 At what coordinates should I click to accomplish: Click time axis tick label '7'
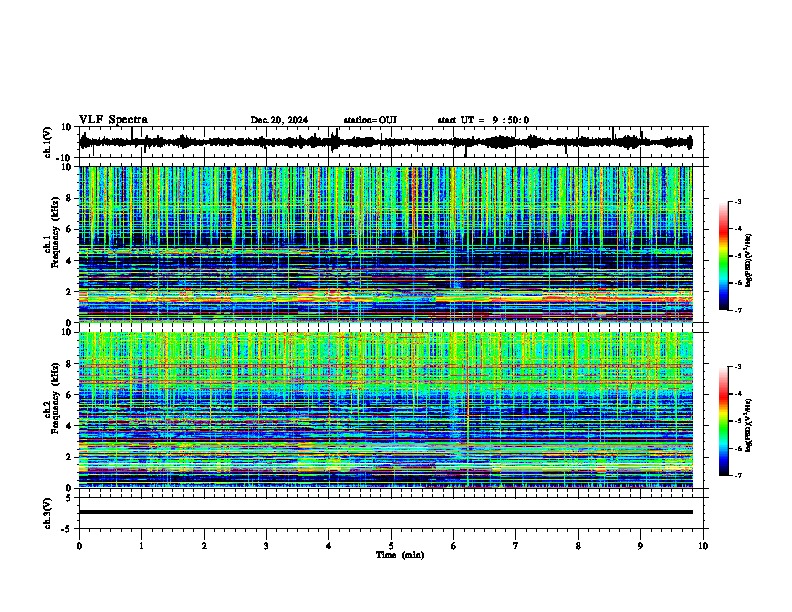516,546
